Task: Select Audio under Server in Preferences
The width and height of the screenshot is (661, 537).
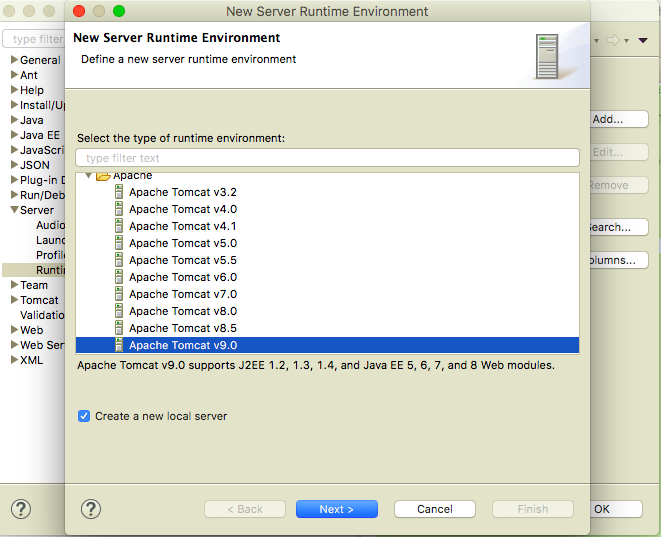Action: (50, 225)
